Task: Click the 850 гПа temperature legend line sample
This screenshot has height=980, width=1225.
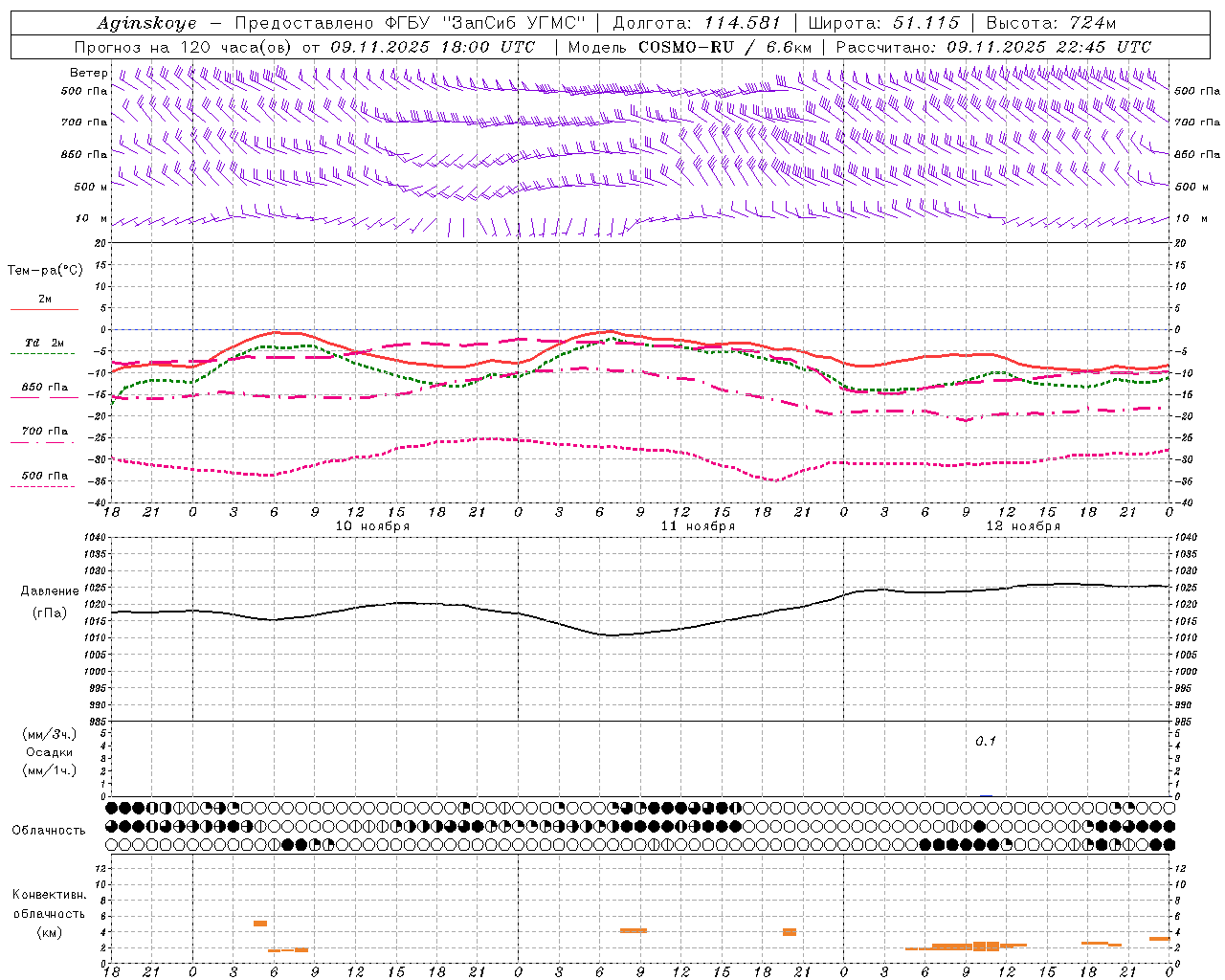Action: coord(42,397)
